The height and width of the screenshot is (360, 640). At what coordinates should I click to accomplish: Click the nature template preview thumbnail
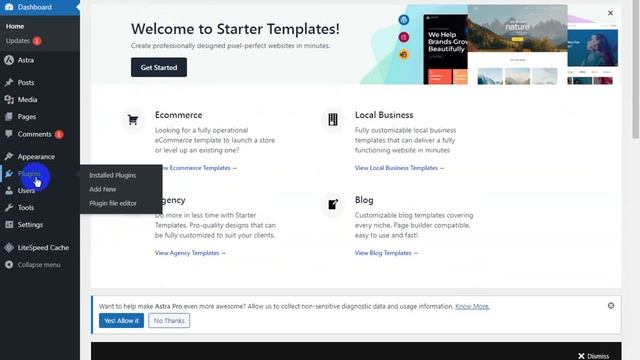pos(517,45)
